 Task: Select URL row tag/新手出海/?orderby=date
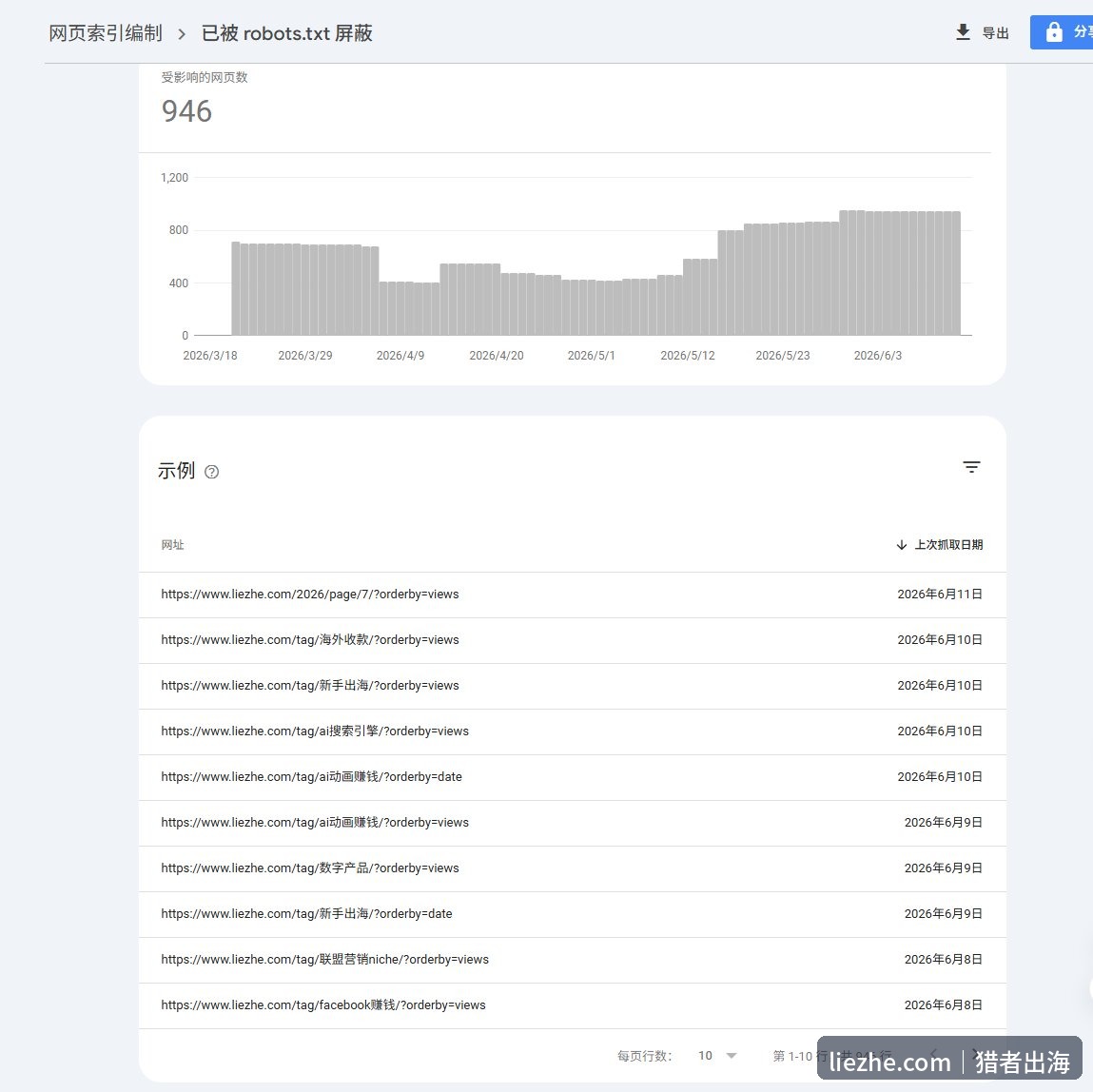coord(573,913)
